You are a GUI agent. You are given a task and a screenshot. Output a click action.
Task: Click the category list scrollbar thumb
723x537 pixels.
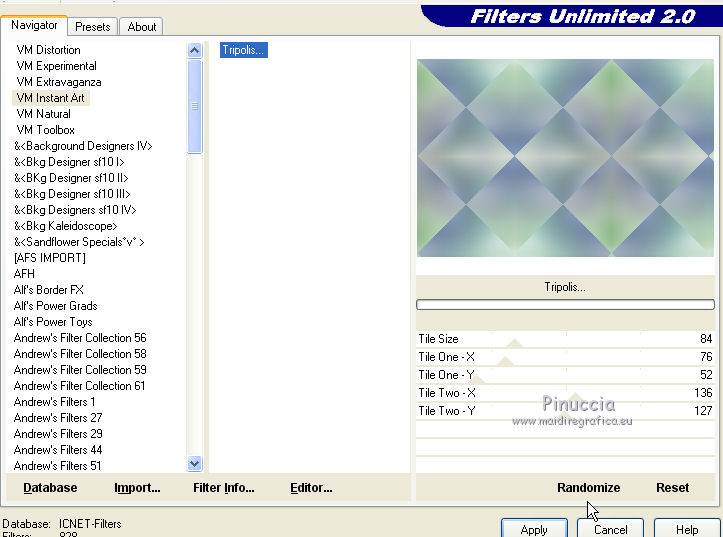point(195,106)
